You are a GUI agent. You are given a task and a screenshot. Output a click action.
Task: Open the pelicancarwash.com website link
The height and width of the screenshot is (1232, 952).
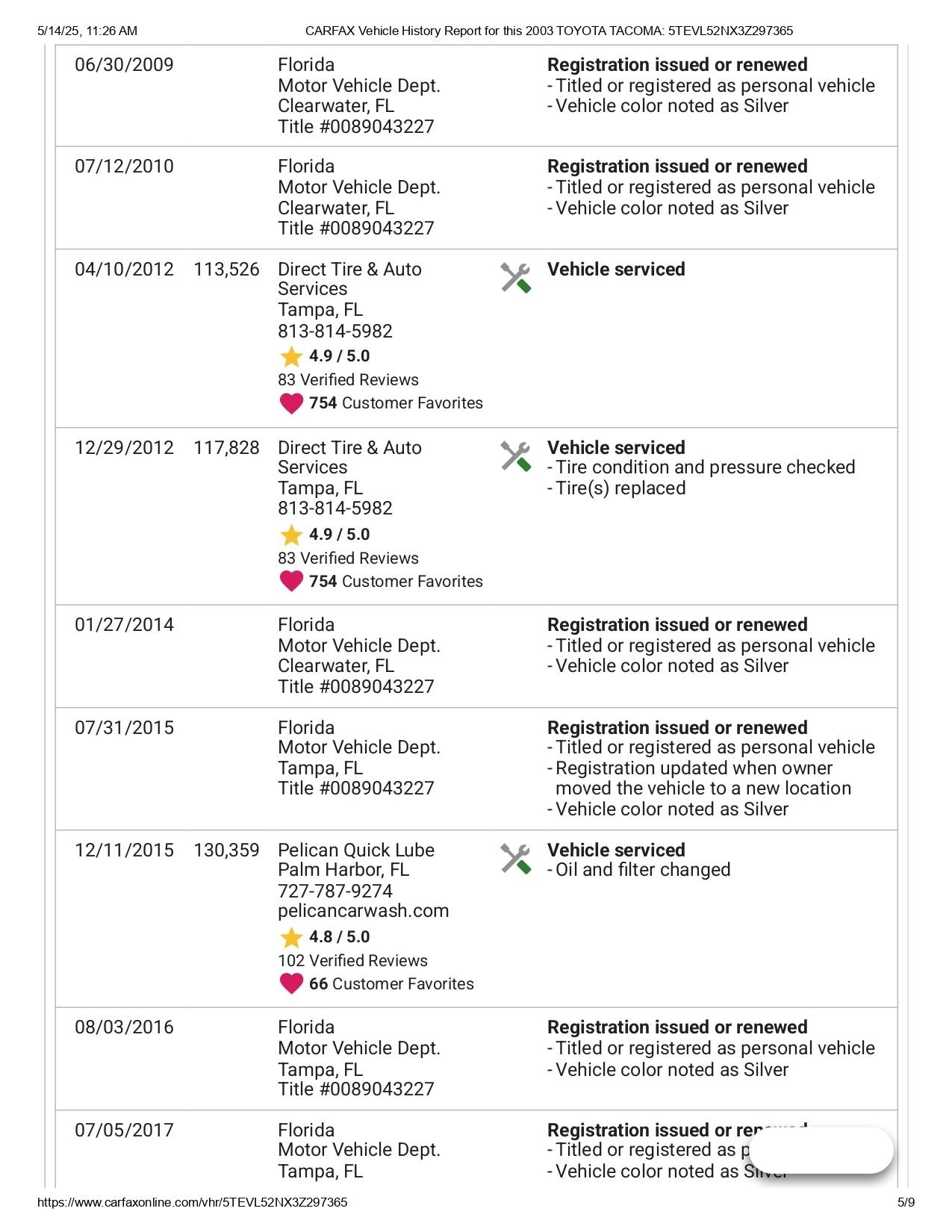(x=363, y=911)
